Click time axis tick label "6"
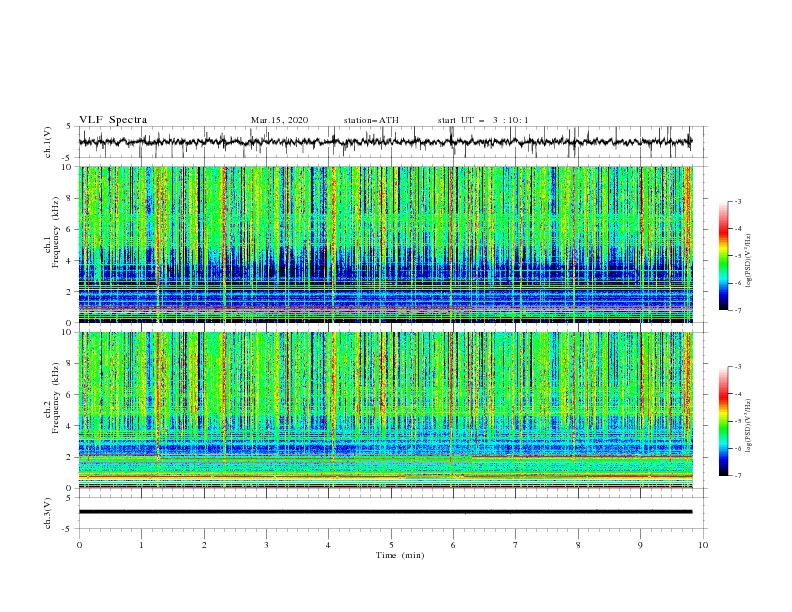The image size is (792, 612). 453,546
